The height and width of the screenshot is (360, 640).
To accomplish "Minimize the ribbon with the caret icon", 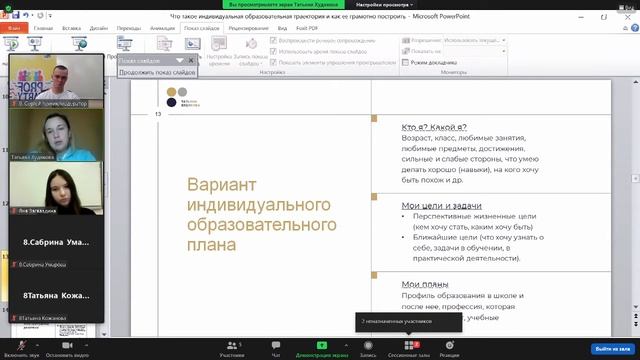I will pos(625,28).
